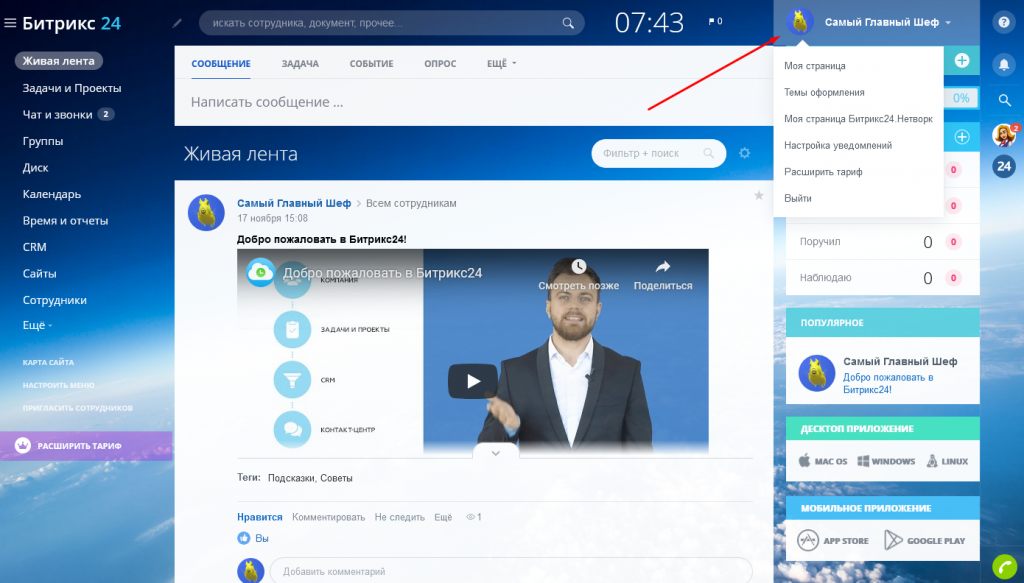Screen dimensions: 1024x583
Task: Mark the post with the star icon
Action: (x=758, y=195)
